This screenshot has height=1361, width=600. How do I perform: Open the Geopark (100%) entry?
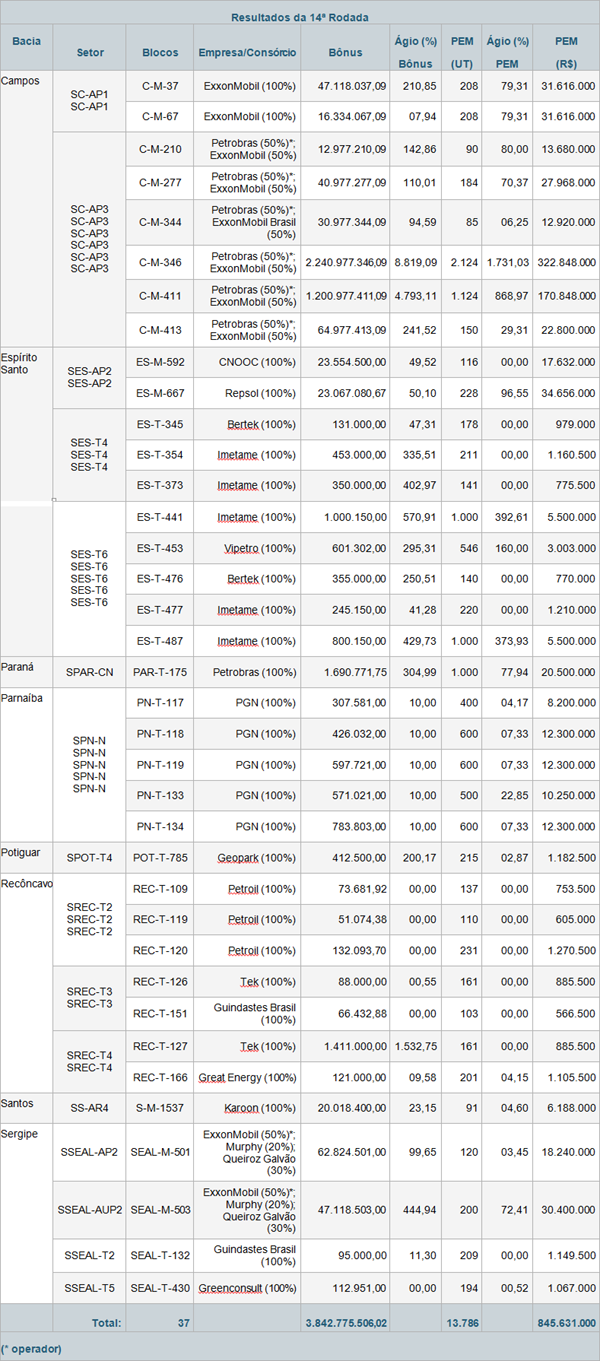(256, 858)
